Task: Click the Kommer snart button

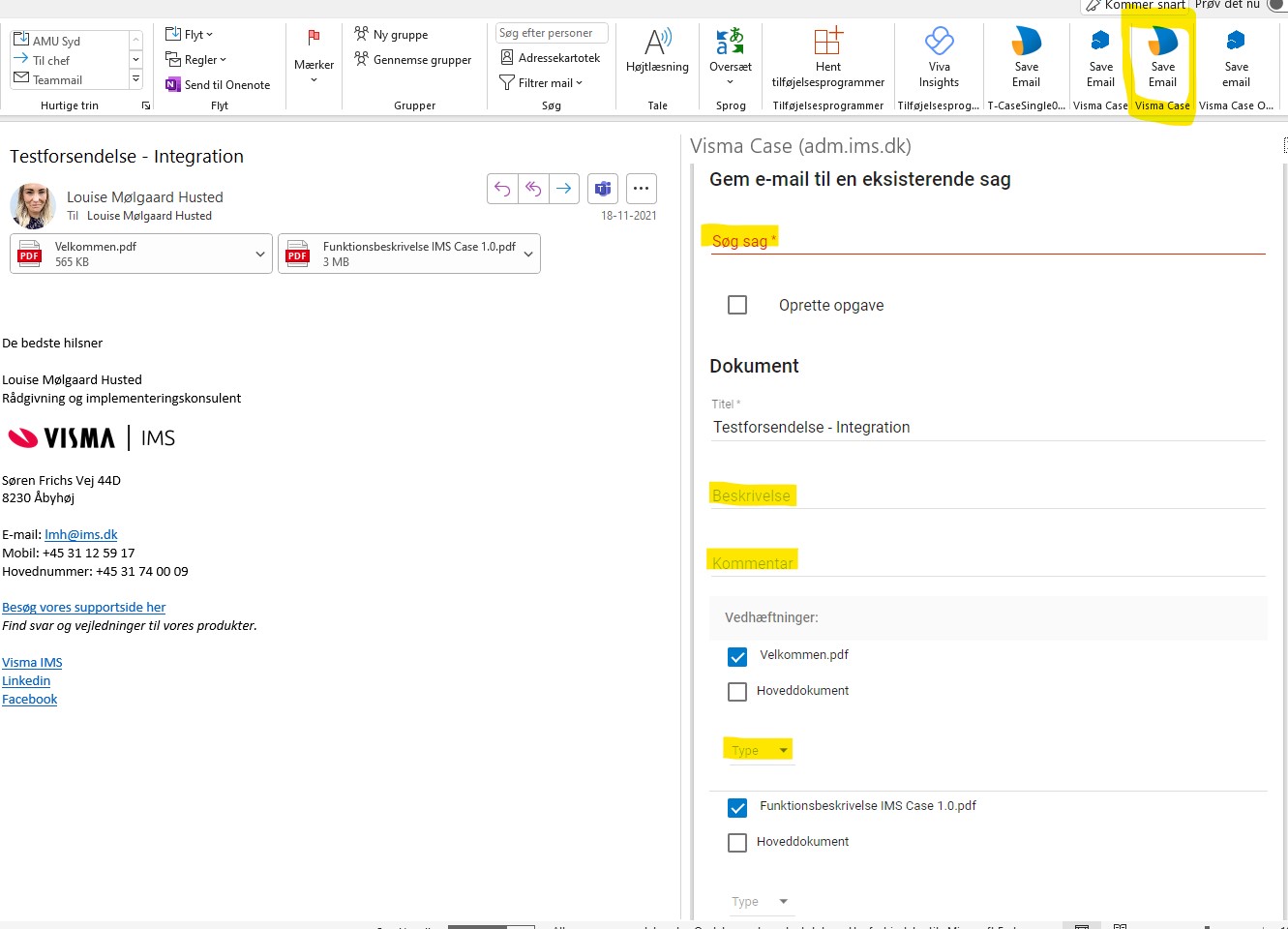Action: [1134, 5]
